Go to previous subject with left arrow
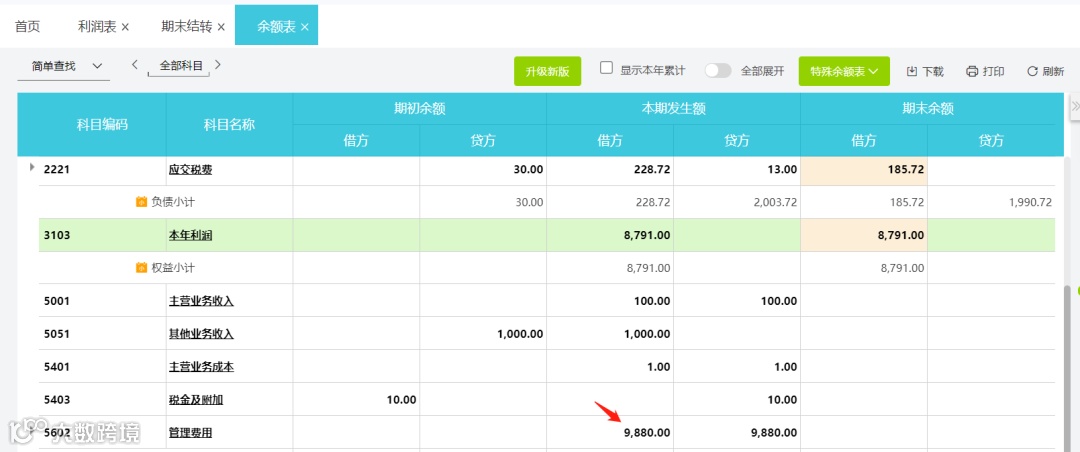Image resolution: width=1080 pixels, height=452 pixels. (135, 65)
